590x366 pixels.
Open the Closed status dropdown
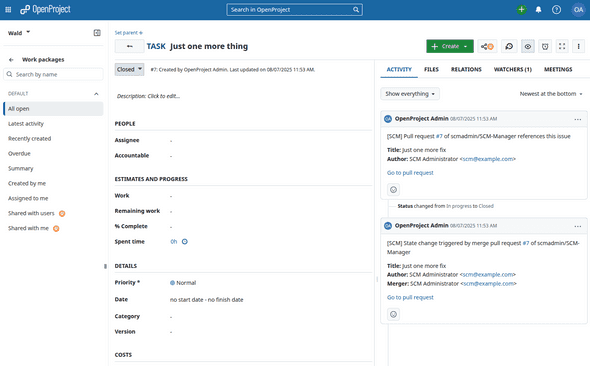pos(129,69)
